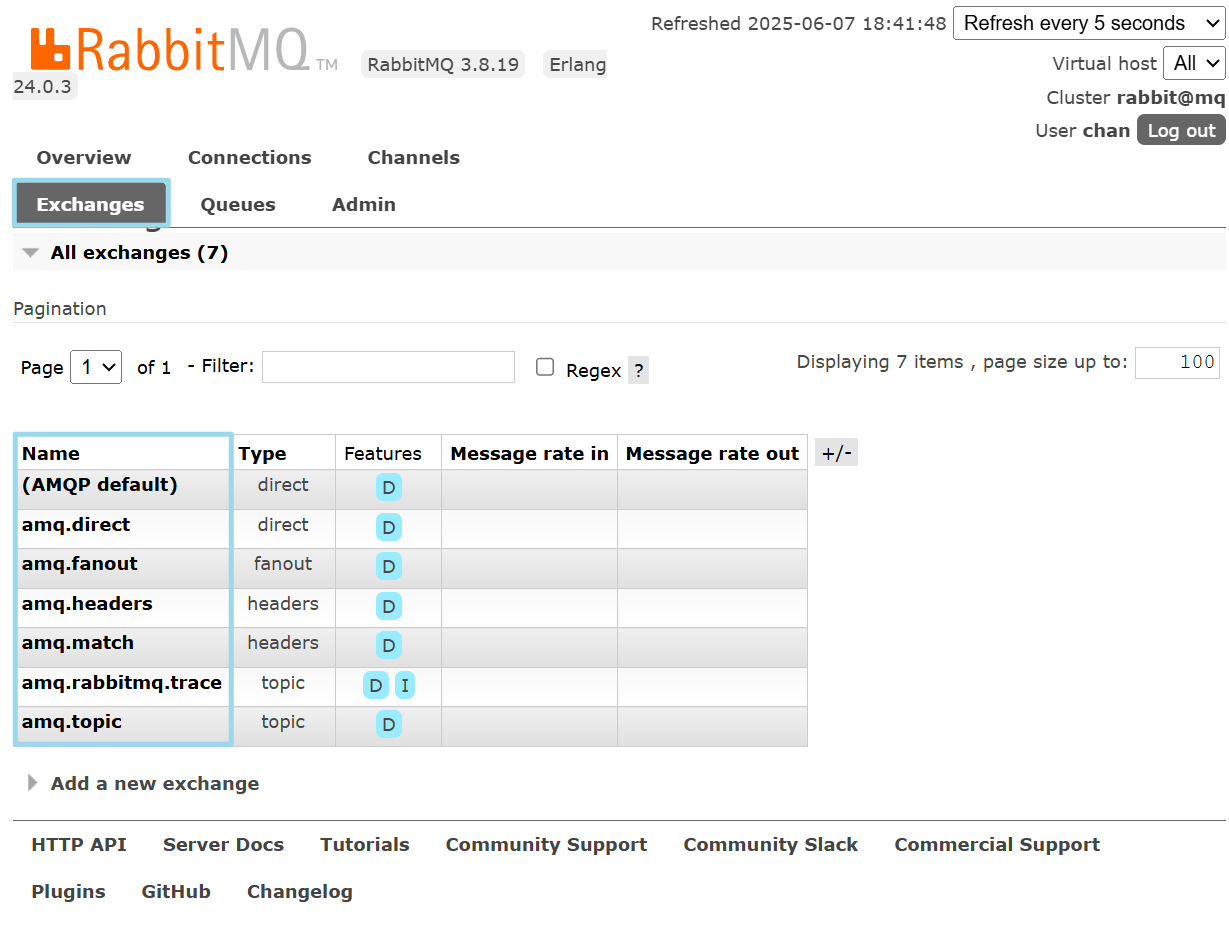
Task: Sort by the Name column header
Action: tap(51, 454)
